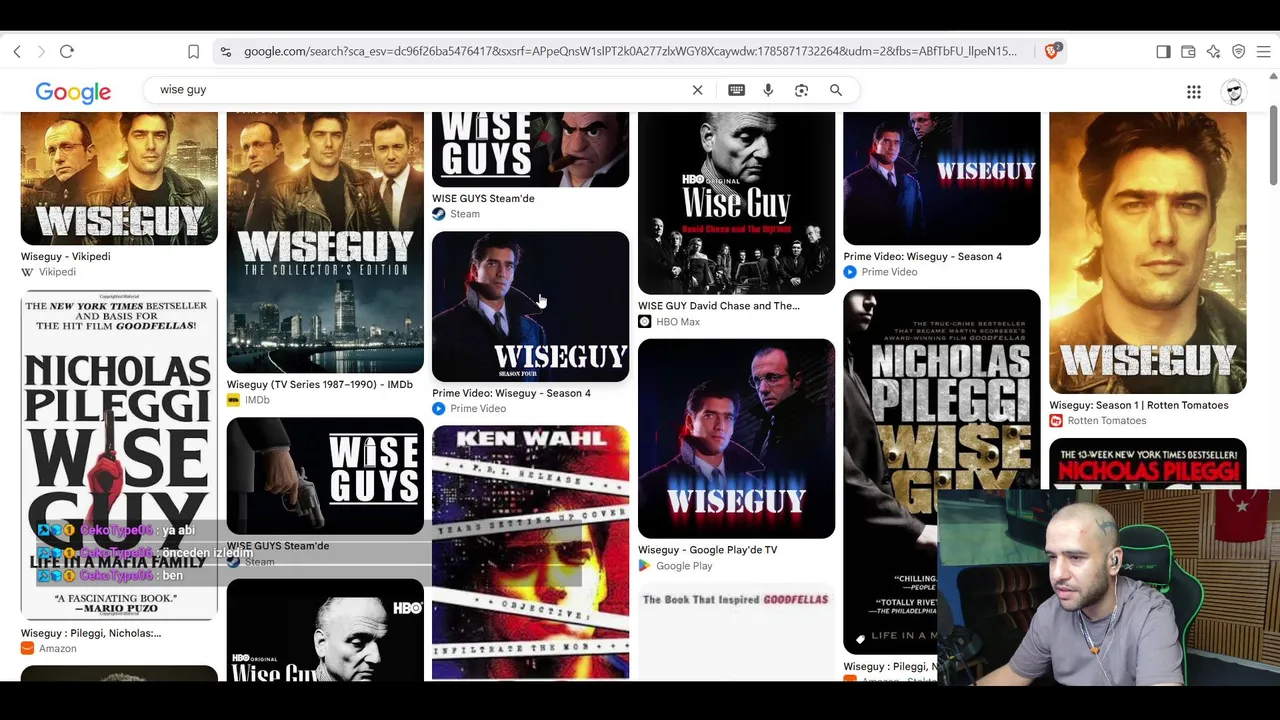Image resolution: width=1280 pixels, height=720 pixels.
Task: Click the 'HBO Max' source label
Action: tap(678, 322)
